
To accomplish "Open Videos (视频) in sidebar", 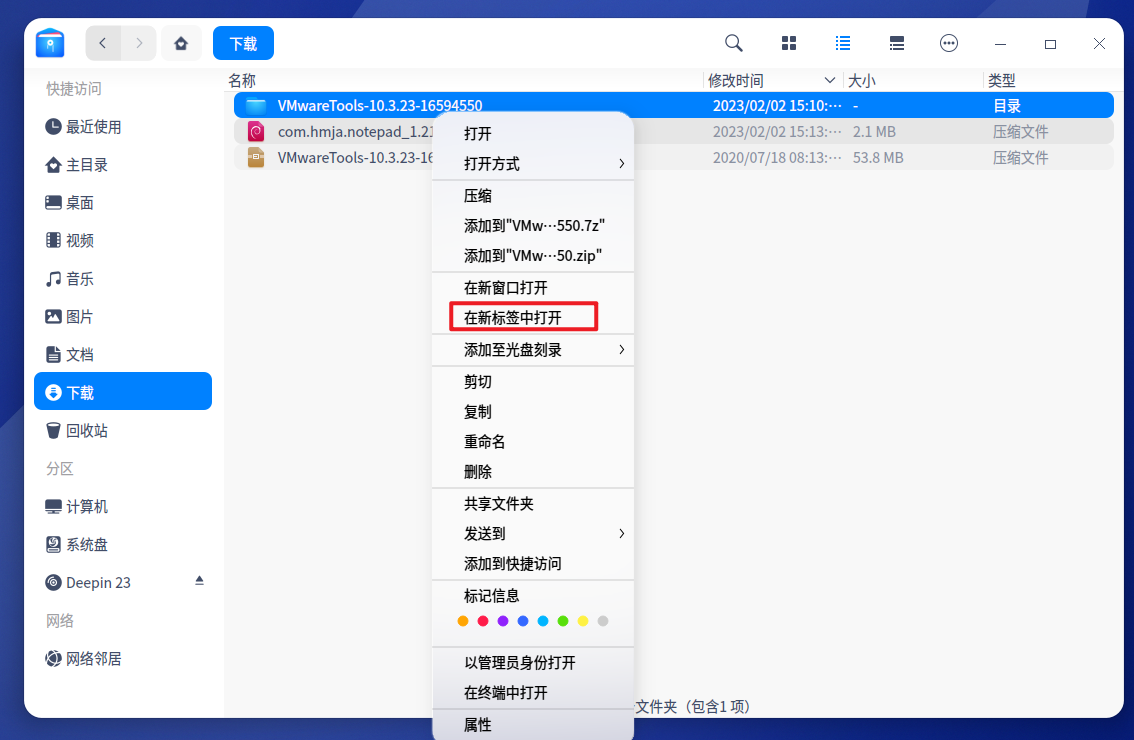I will (x=123, y=240).
